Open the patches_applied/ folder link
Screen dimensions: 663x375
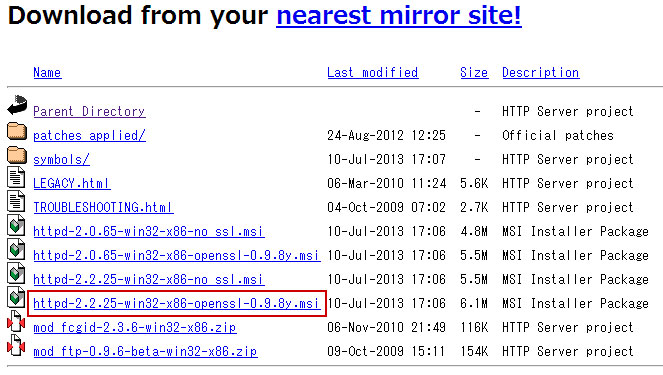[x=89, y=136]
